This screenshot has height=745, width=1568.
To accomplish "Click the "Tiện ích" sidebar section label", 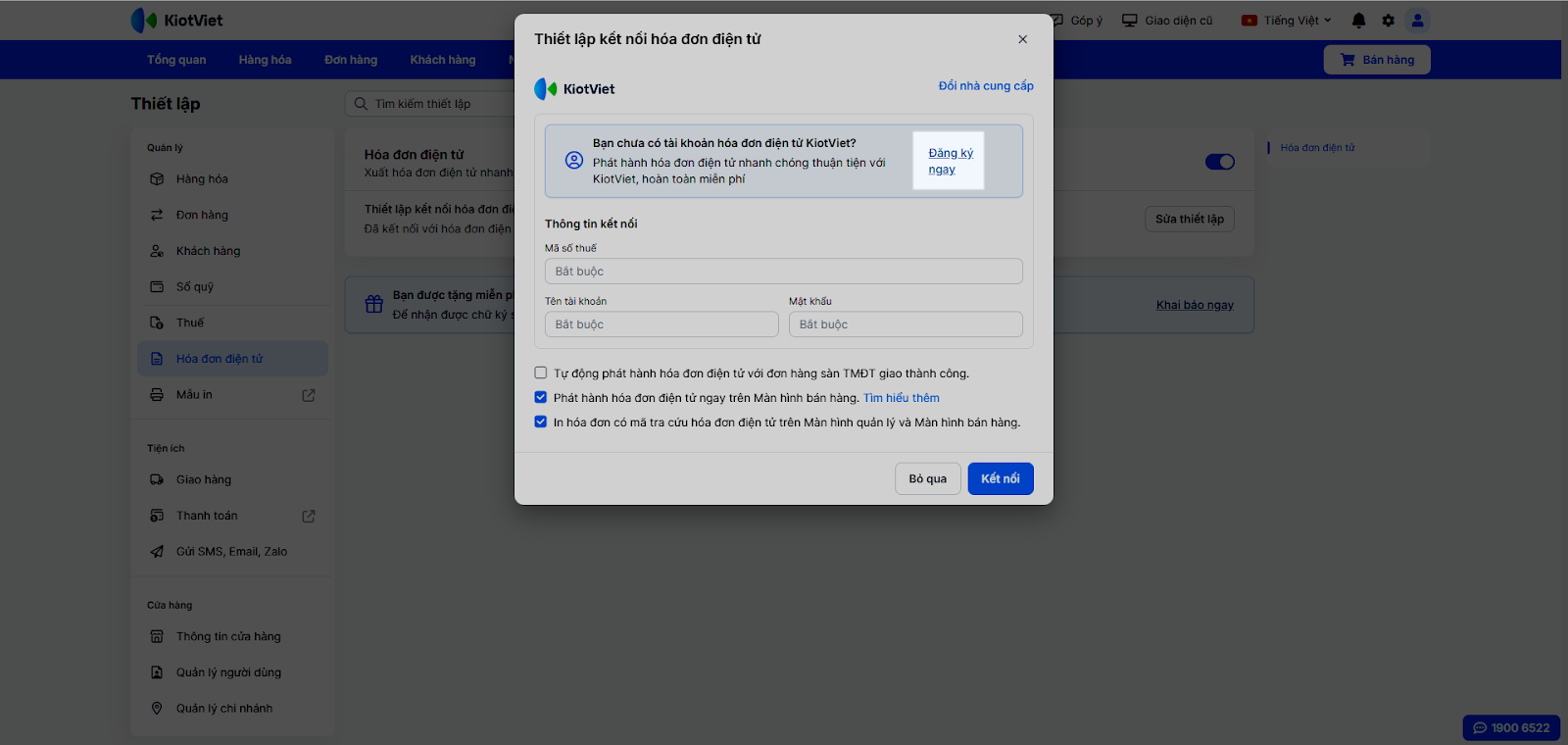I will 166,448.
